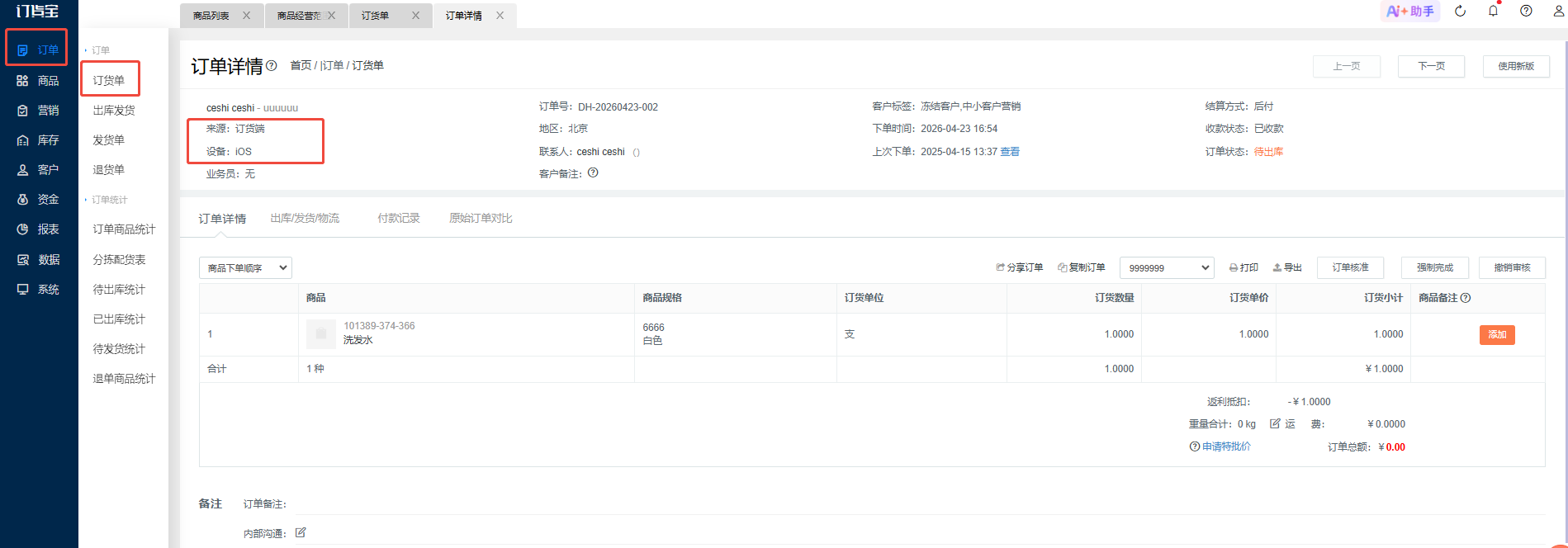The image size is (1568, 548).
Task: Open the 库存 inventory module
Action: tap(37, 139)
